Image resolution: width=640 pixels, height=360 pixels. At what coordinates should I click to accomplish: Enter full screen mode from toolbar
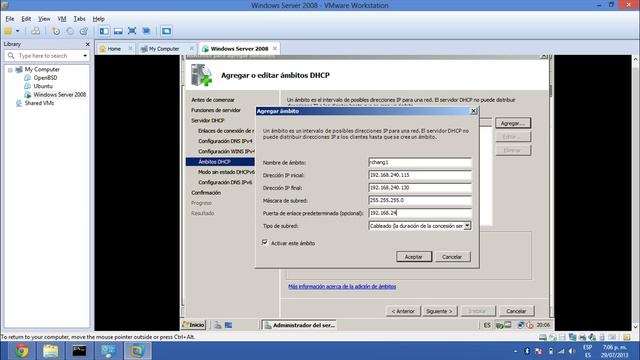[x=132, y=31]
